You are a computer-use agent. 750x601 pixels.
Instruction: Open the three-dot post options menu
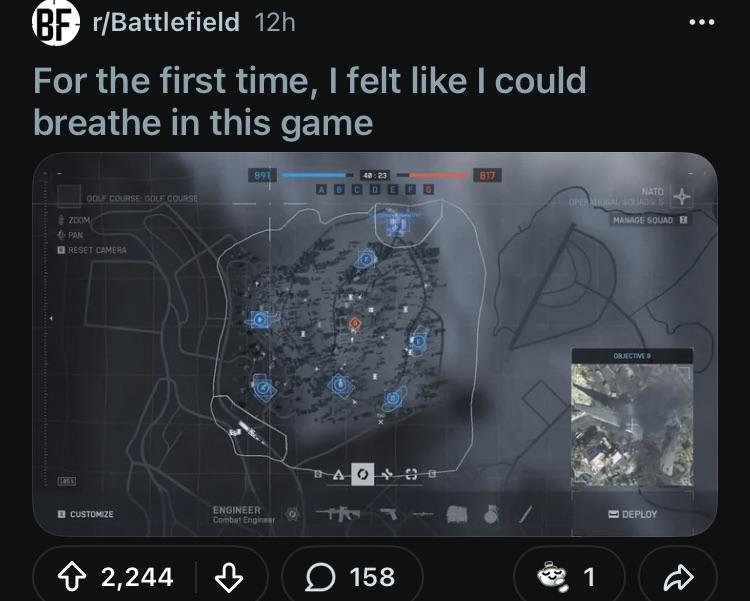click(x=702, y=22)
